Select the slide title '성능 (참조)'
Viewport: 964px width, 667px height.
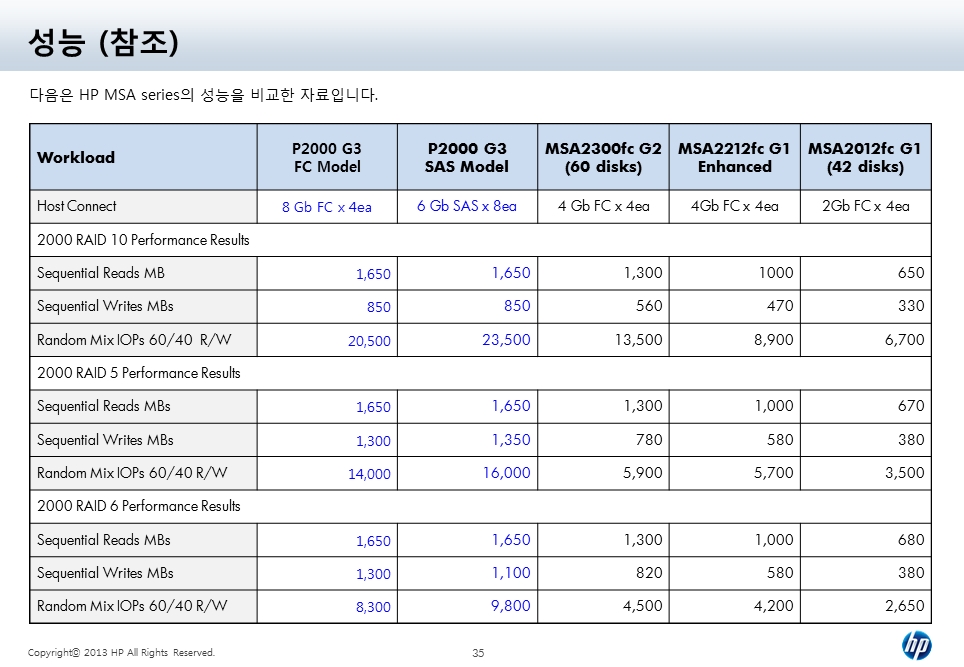(x=103, y=42)
